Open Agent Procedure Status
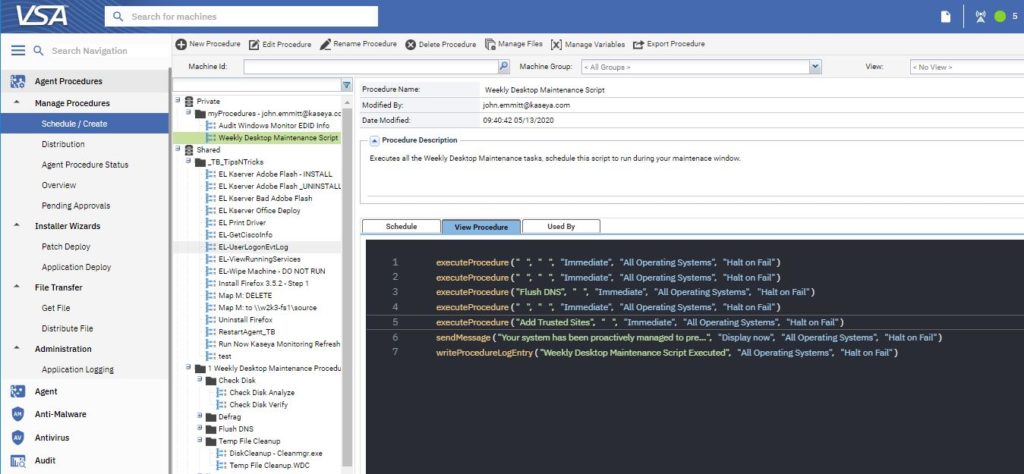This screenshot has width=1024, height=474. coord(85,165)
